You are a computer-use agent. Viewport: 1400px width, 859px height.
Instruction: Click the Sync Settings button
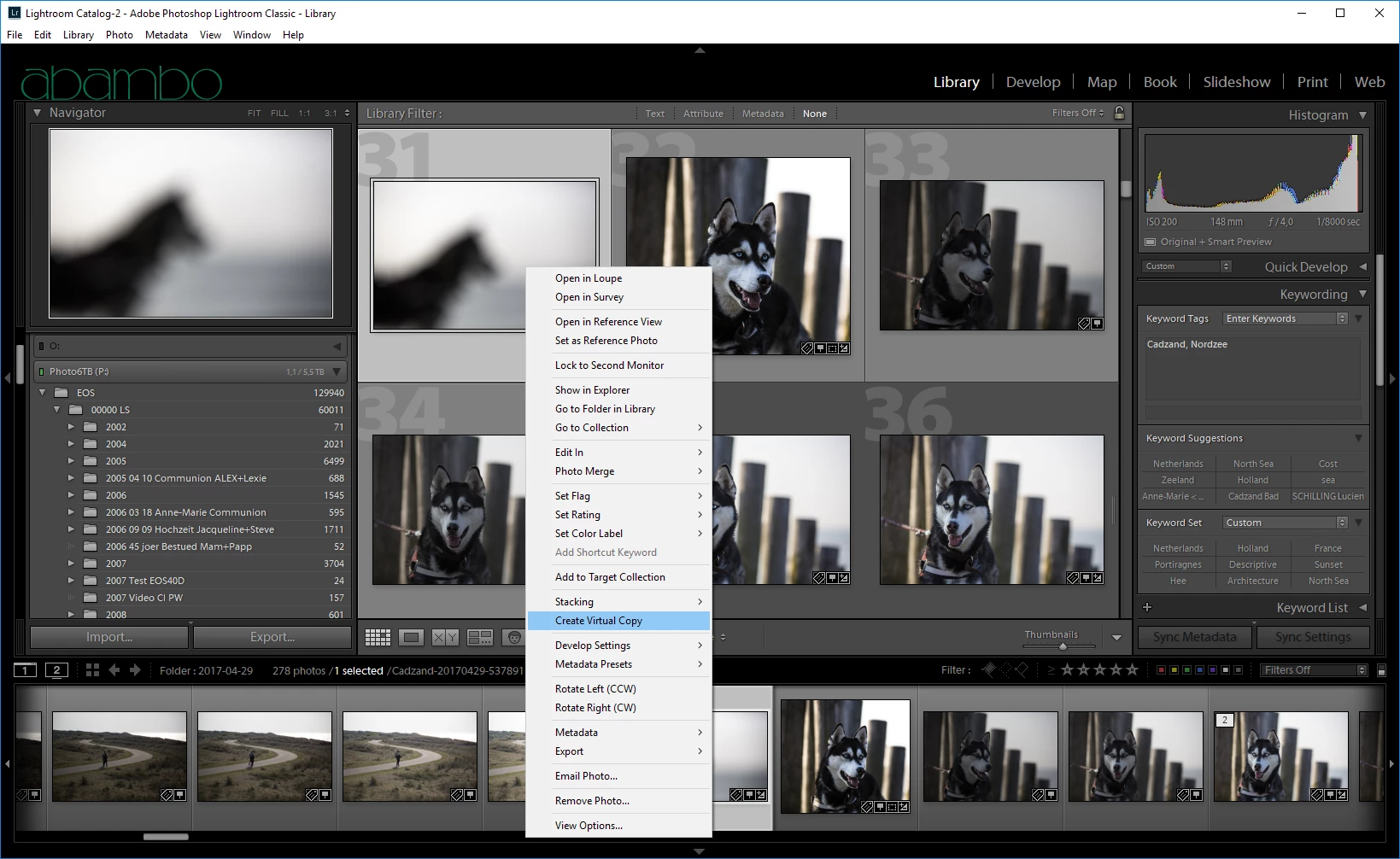pos(1313,637)
